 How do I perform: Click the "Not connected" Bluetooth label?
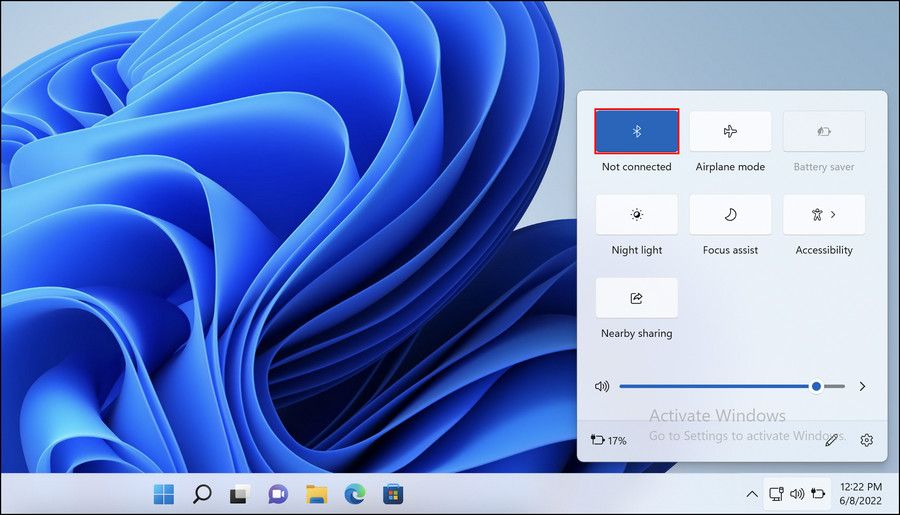point(637,166)
